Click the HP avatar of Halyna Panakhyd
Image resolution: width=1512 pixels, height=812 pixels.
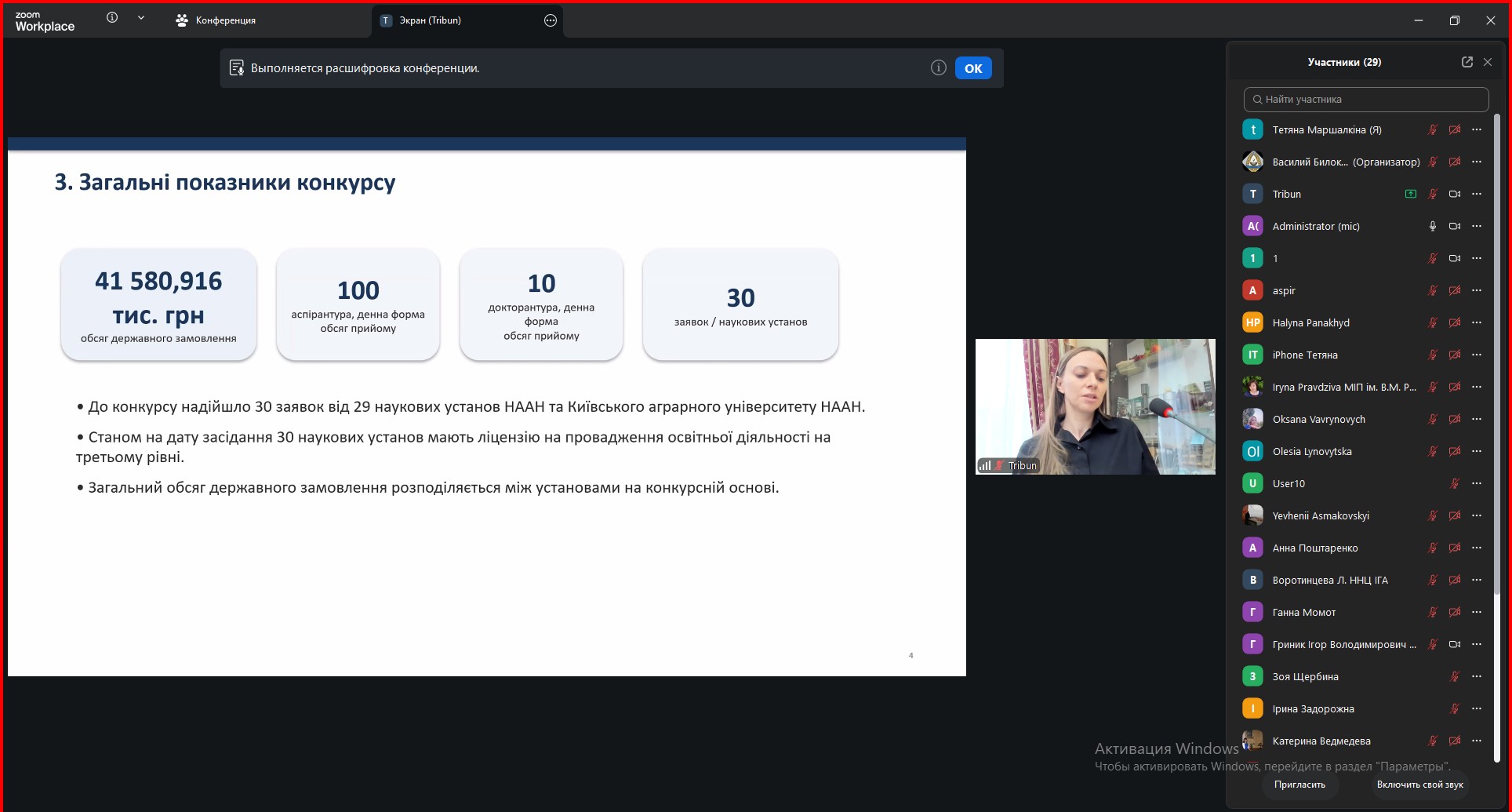coord(1253,322)
